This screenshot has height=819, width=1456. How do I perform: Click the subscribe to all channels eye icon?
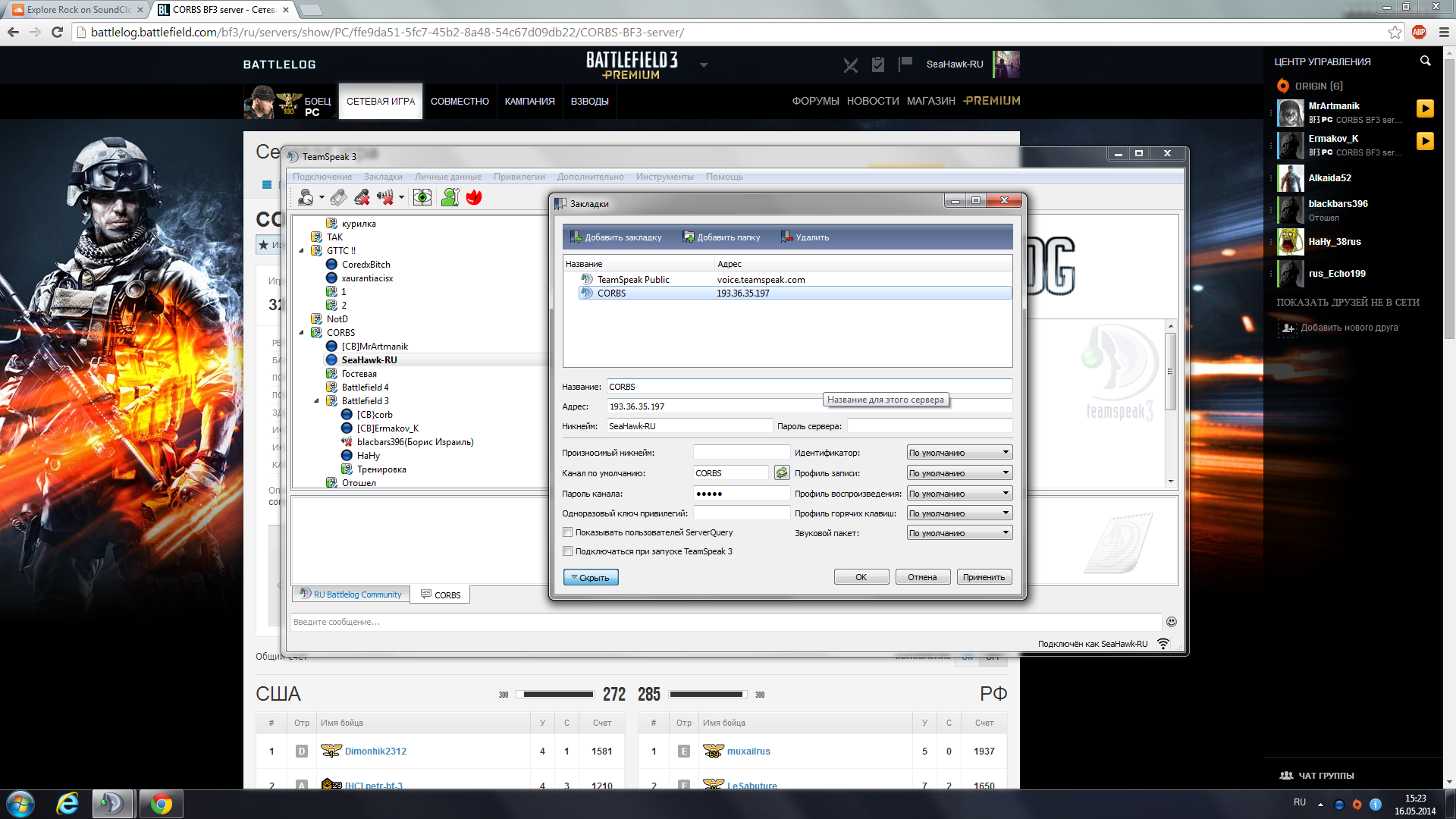422,197
